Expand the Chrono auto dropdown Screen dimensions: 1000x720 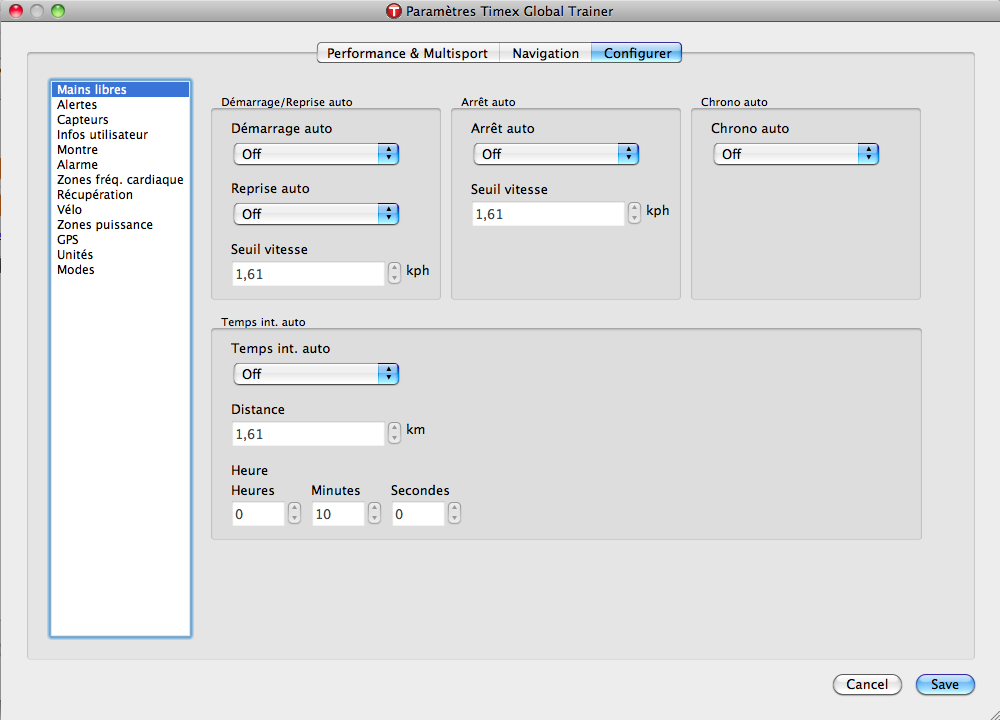[796, 154]
